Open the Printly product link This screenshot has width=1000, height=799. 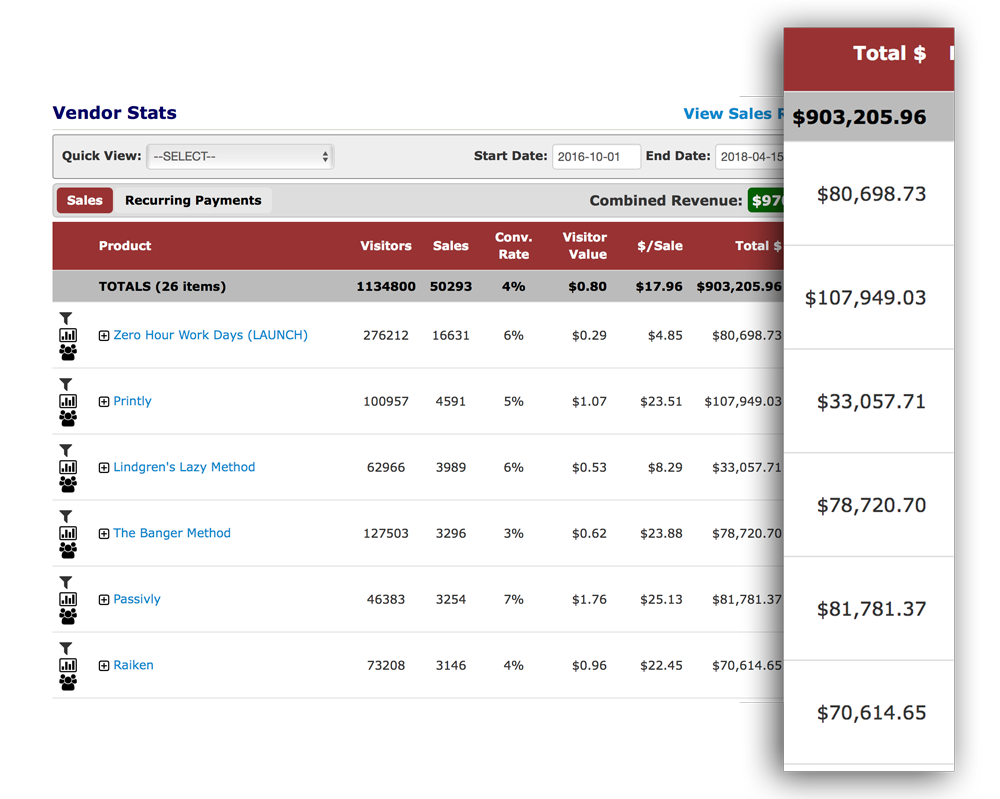(x=133, y=401)
